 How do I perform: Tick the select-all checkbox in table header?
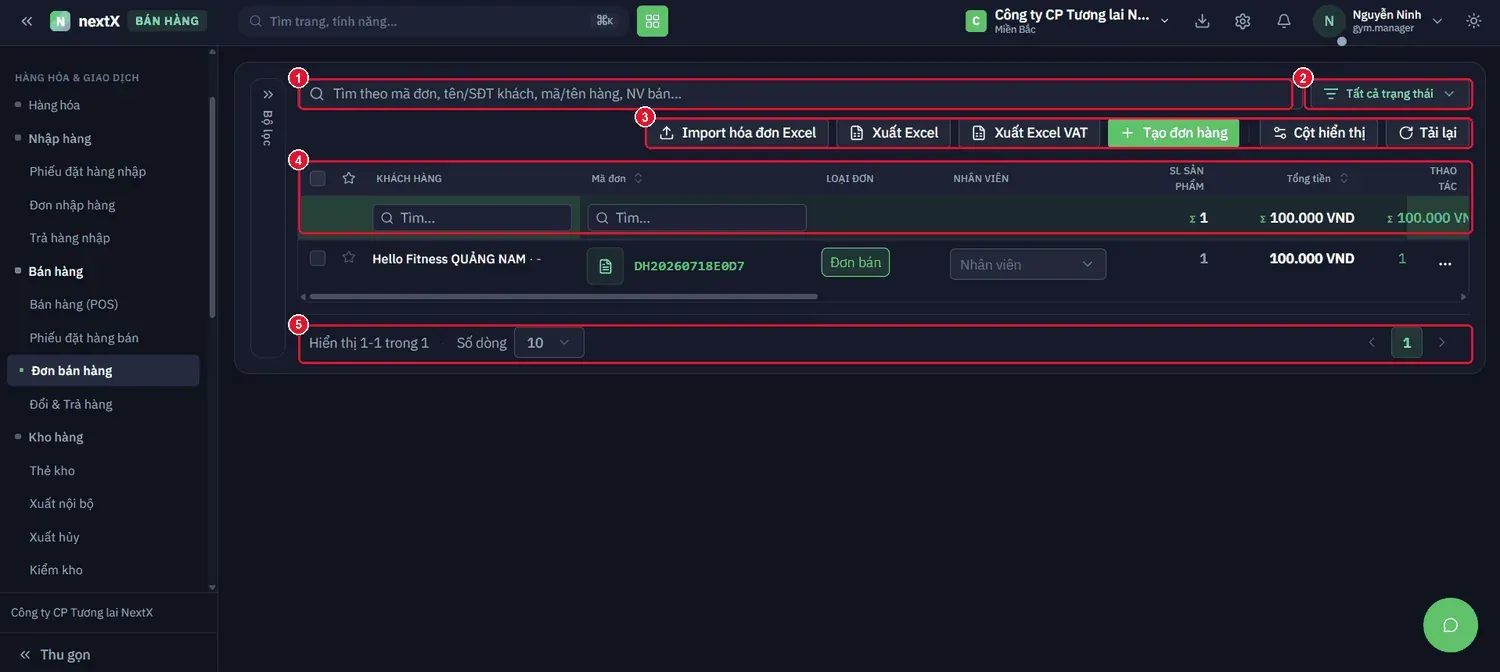click(x=318, y=178)
